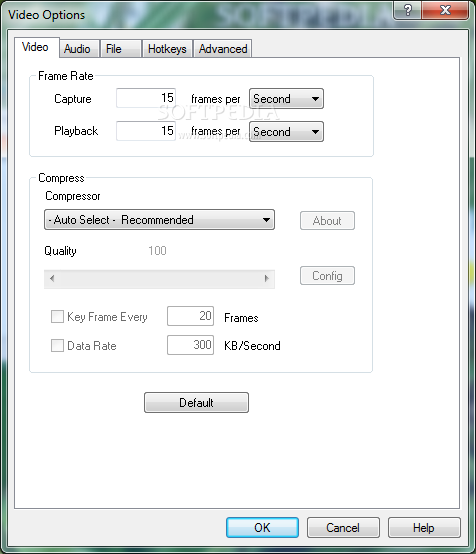
Task: Click the Capture frame rate field
Action: pyautogui.click(x=146, y=98)
